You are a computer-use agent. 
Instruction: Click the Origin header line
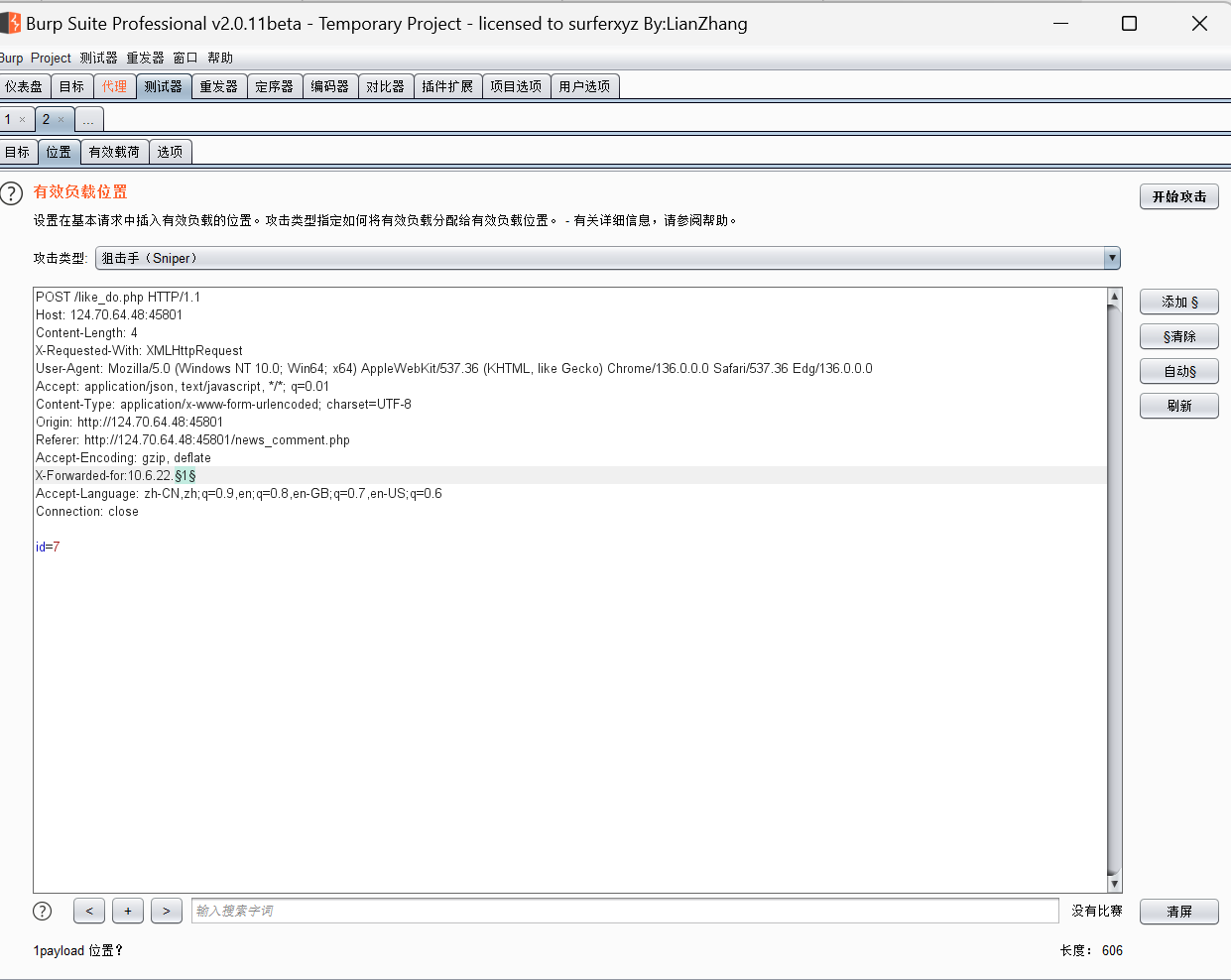pos(129,422)
